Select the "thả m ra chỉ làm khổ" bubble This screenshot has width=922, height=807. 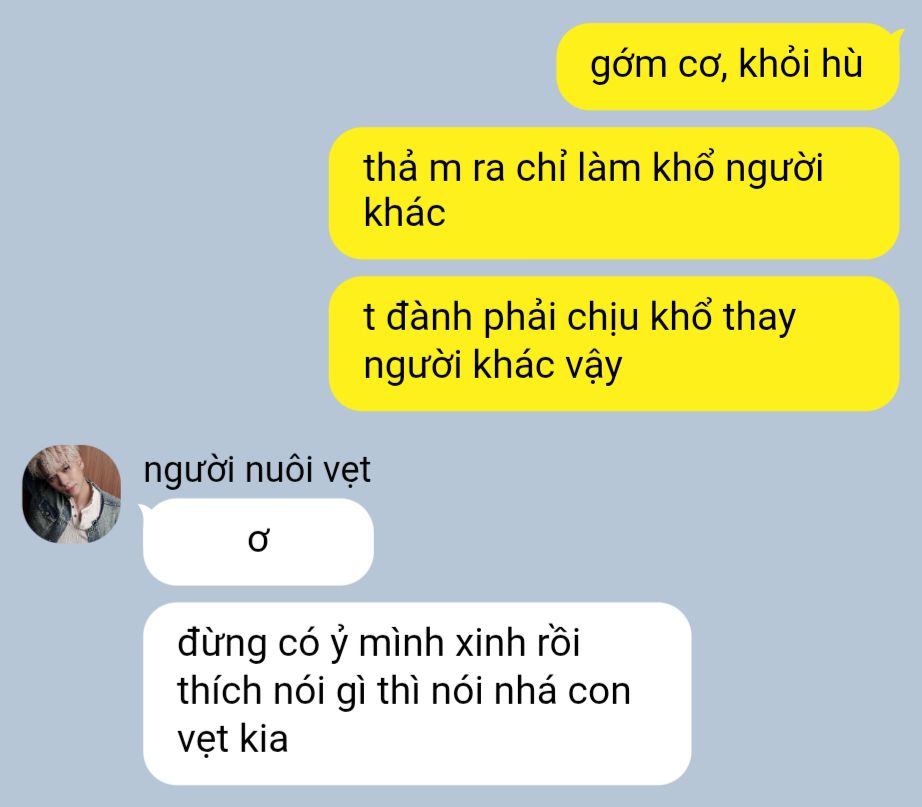(614, 194)
